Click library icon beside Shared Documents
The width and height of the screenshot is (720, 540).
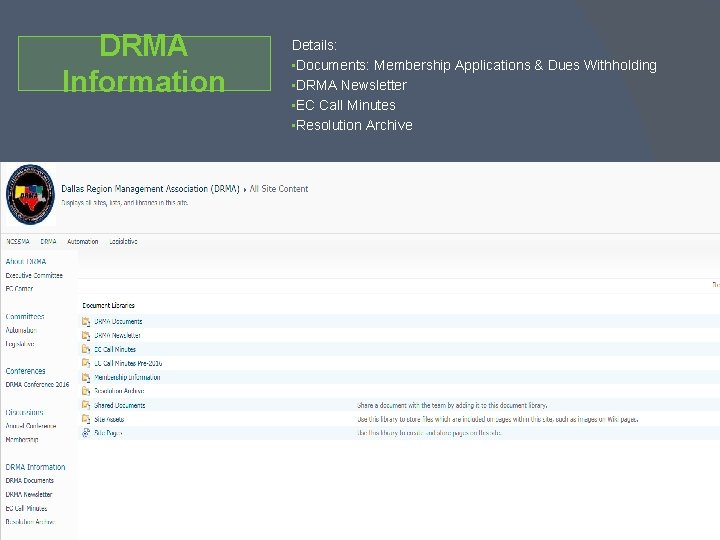(x=86, y=405)
